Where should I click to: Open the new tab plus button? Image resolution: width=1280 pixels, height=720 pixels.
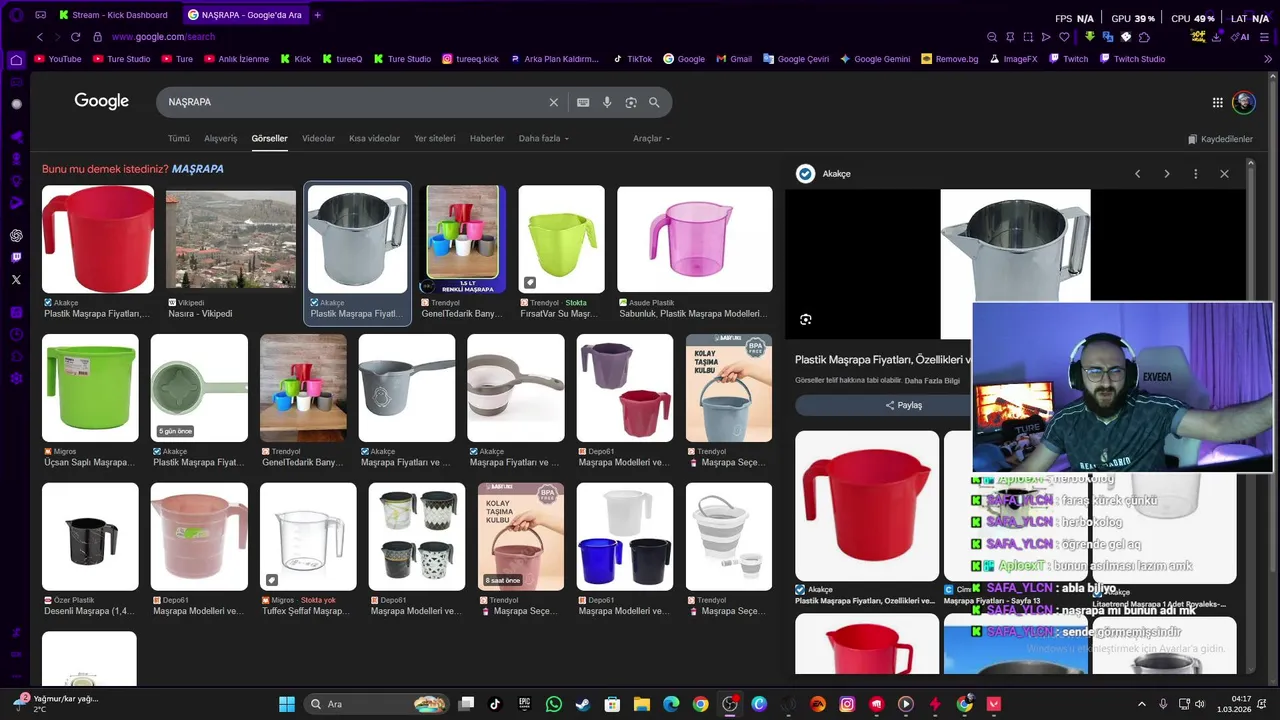click(x=318, y=15)
